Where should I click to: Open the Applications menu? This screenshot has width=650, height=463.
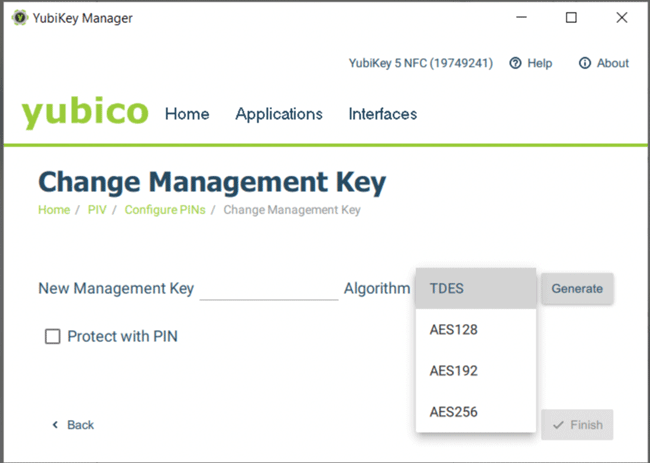(x=279, y=114)
